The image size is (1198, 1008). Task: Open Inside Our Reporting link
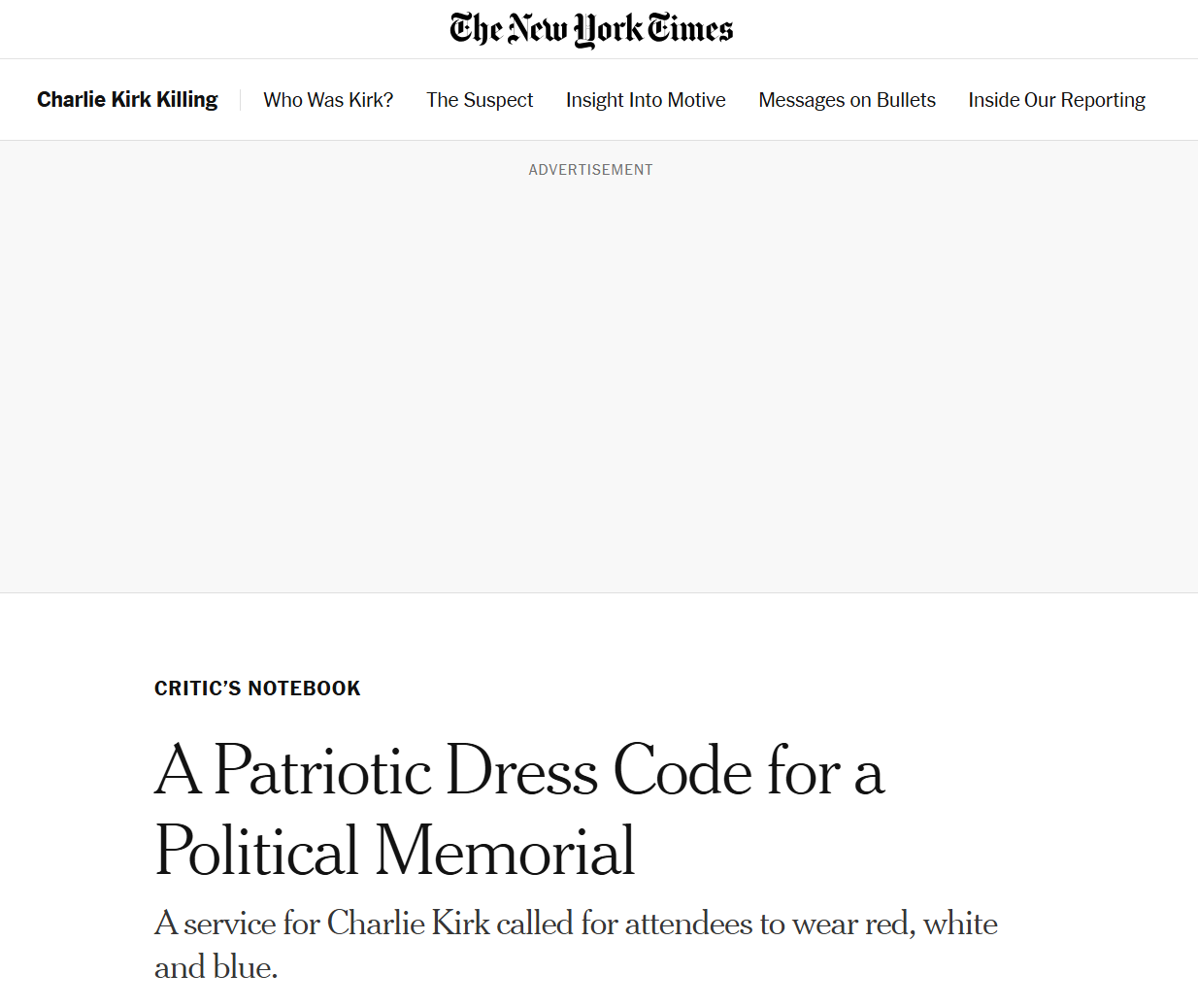[1056, 100]
